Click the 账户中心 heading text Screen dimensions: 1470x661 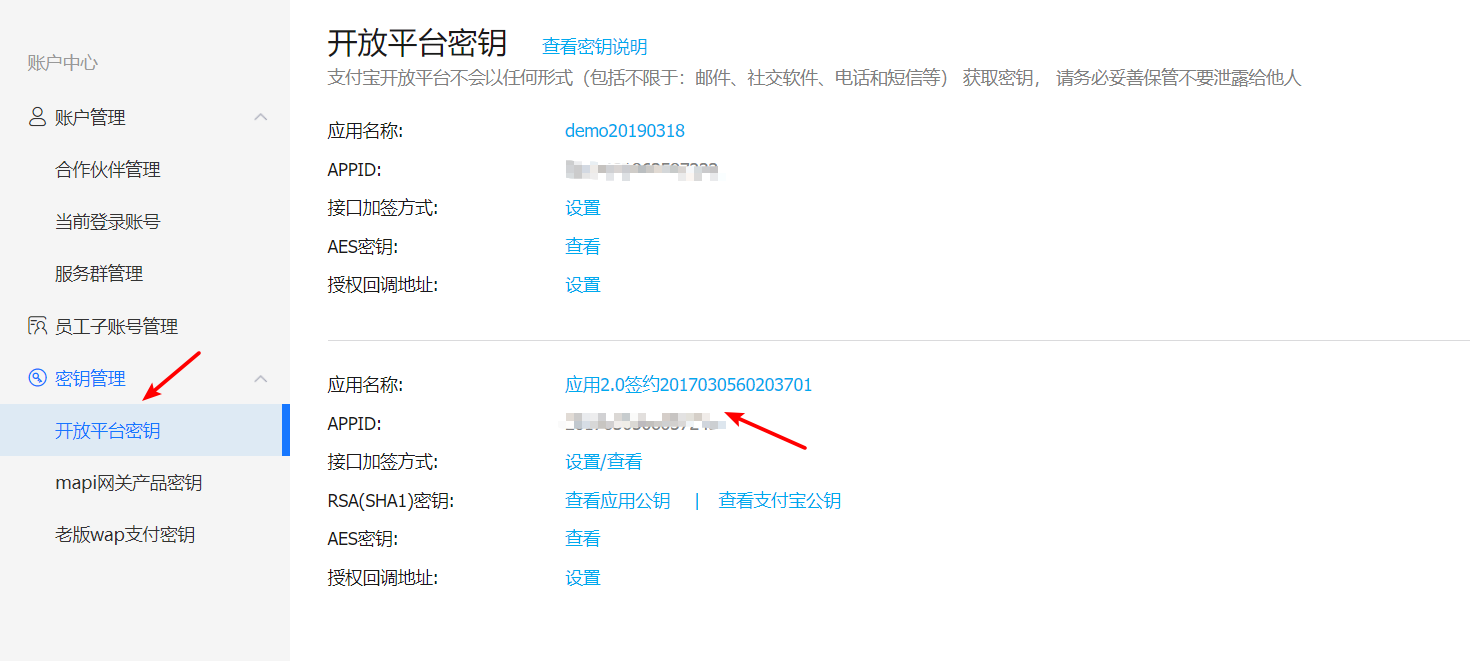(62, 63)
